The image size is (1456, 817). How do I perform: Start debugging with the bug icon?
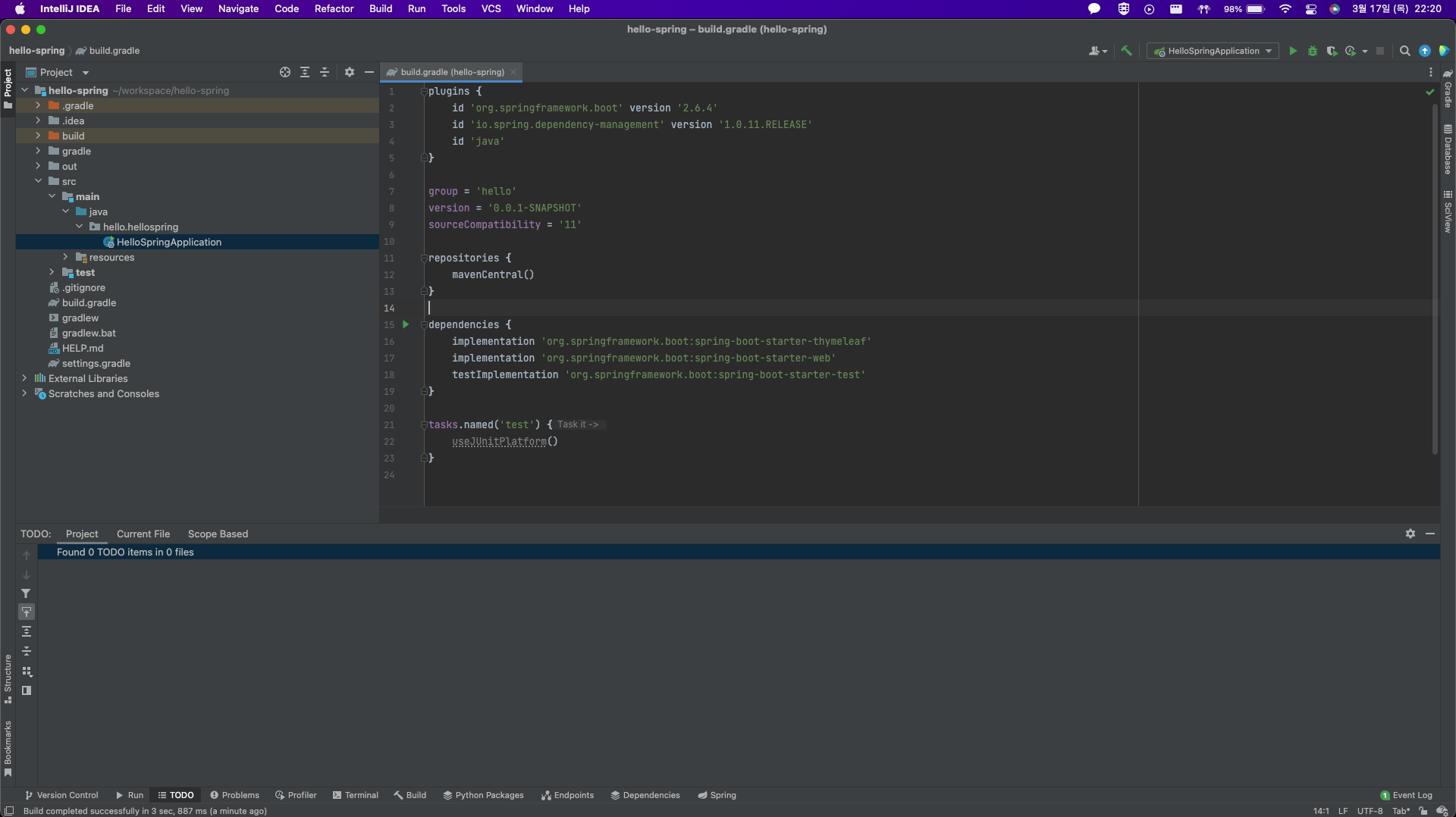point(1313,51)
